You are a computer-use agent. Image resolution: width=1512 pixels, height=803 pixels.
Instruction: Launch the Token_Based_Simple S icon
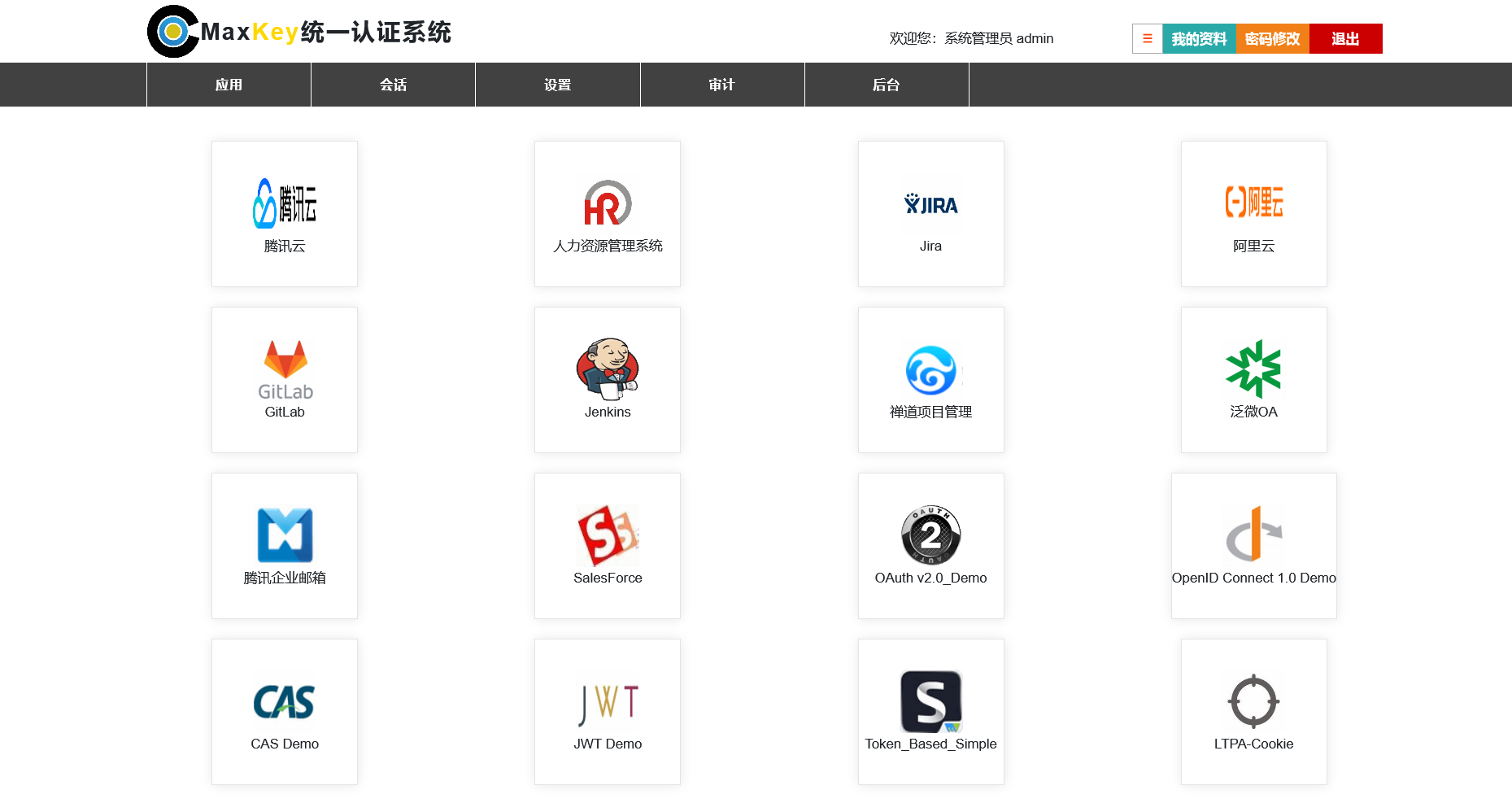coord(930,701)
